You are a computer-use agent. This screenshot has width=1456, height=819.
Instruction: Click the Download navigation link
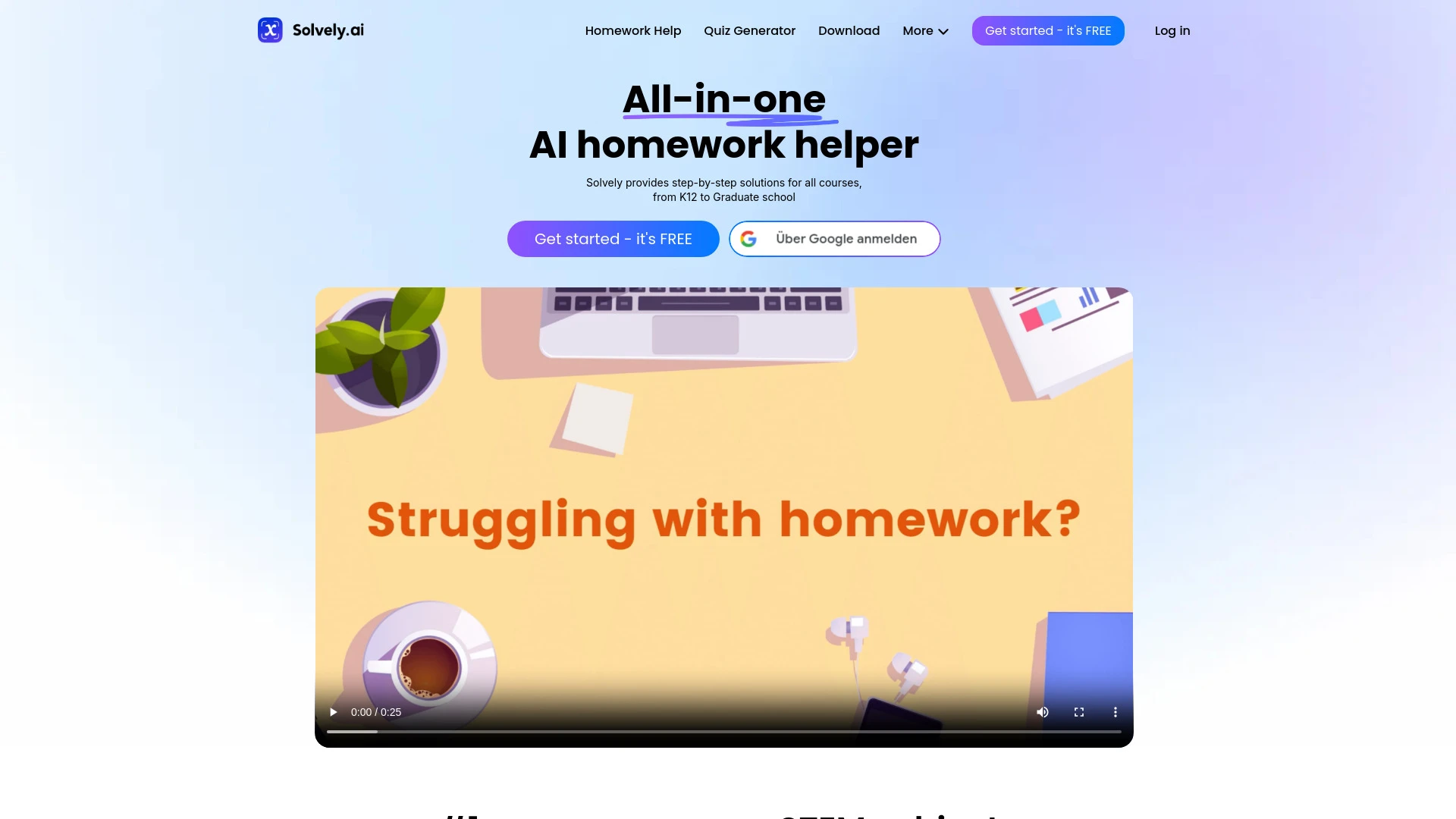click(x=849, y=30)
